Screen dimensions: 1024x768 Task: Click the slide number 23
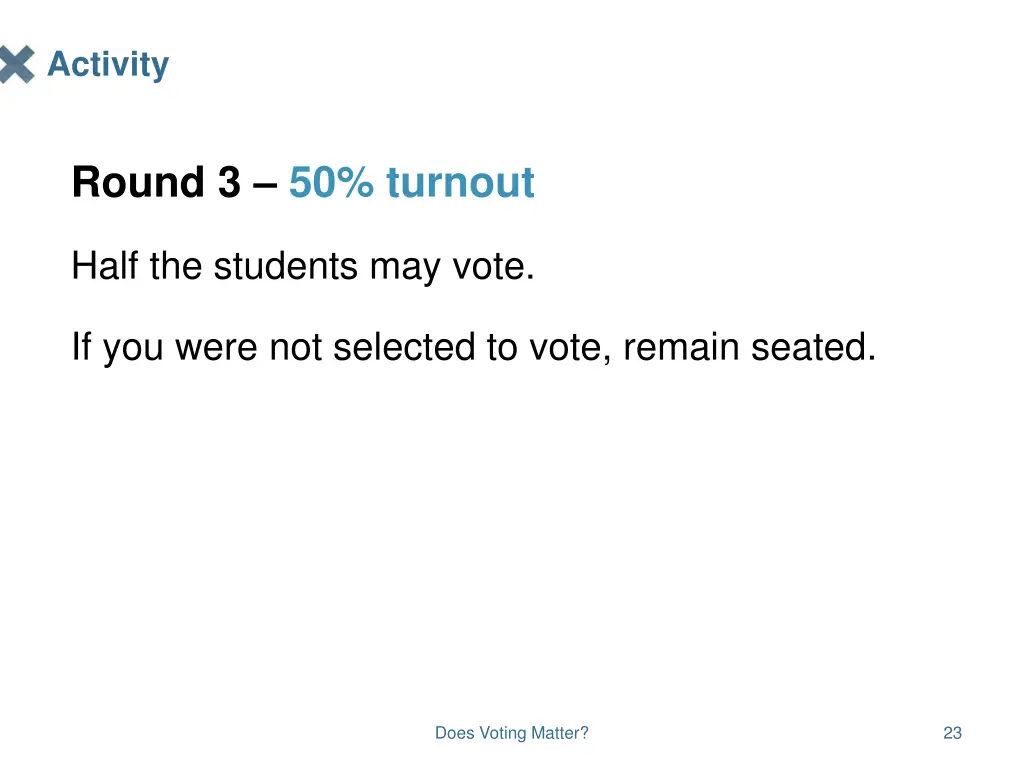[x=952, y=733]
